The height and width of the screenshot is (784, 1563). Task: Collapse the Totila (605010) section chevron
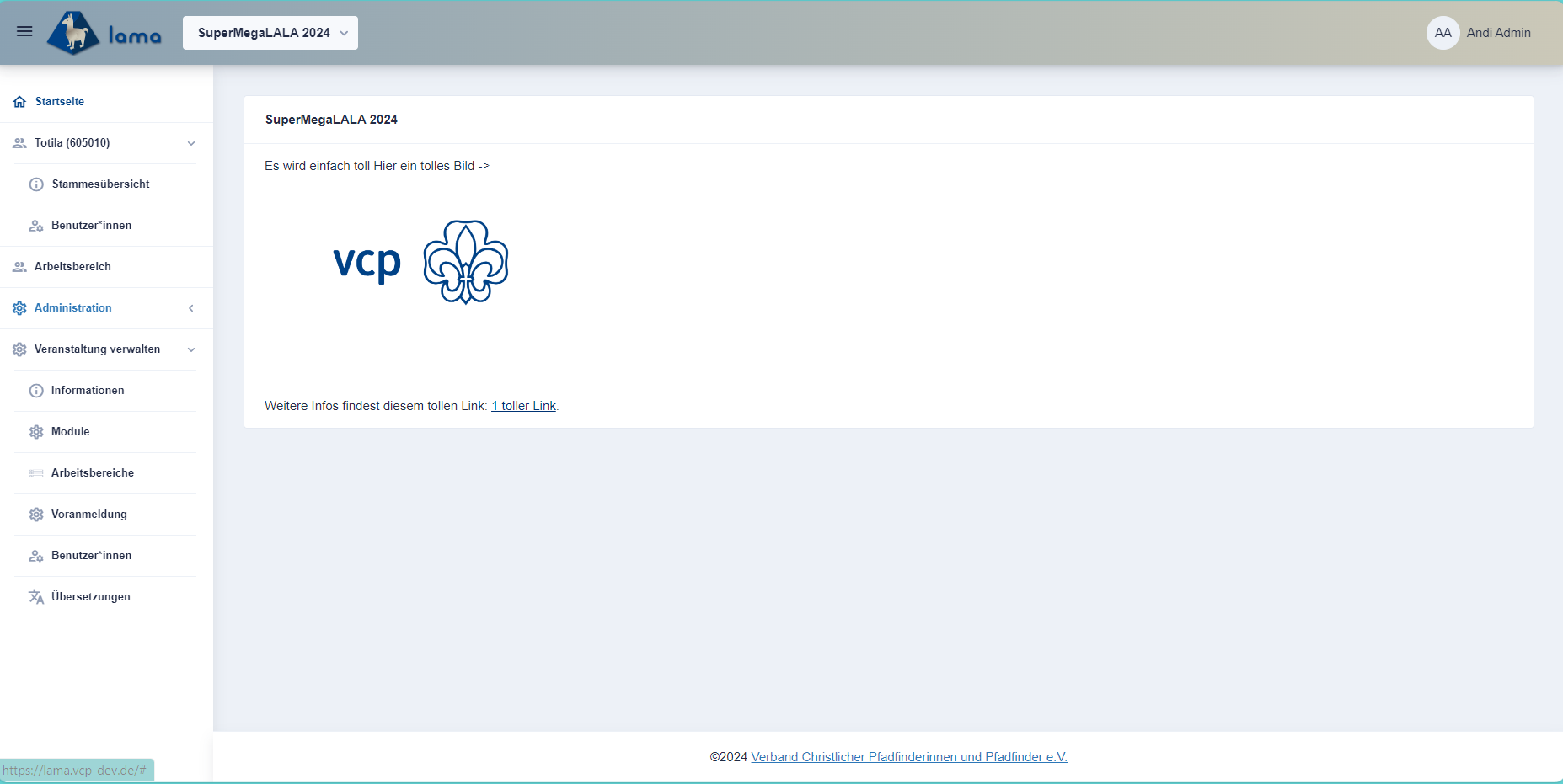click(x=191, y=143)
